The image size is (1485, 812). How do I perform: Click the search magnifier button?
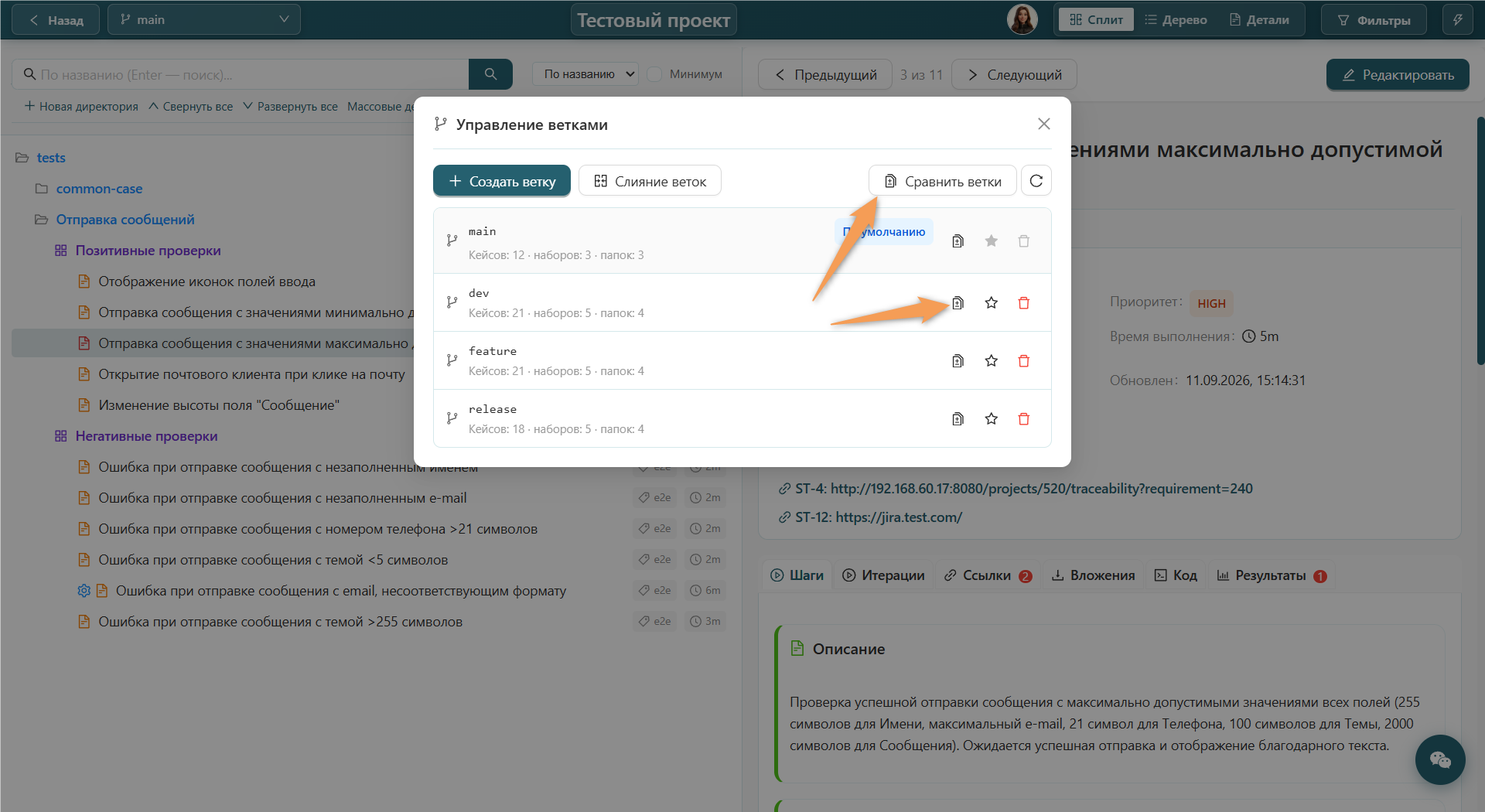click(490, 74)
